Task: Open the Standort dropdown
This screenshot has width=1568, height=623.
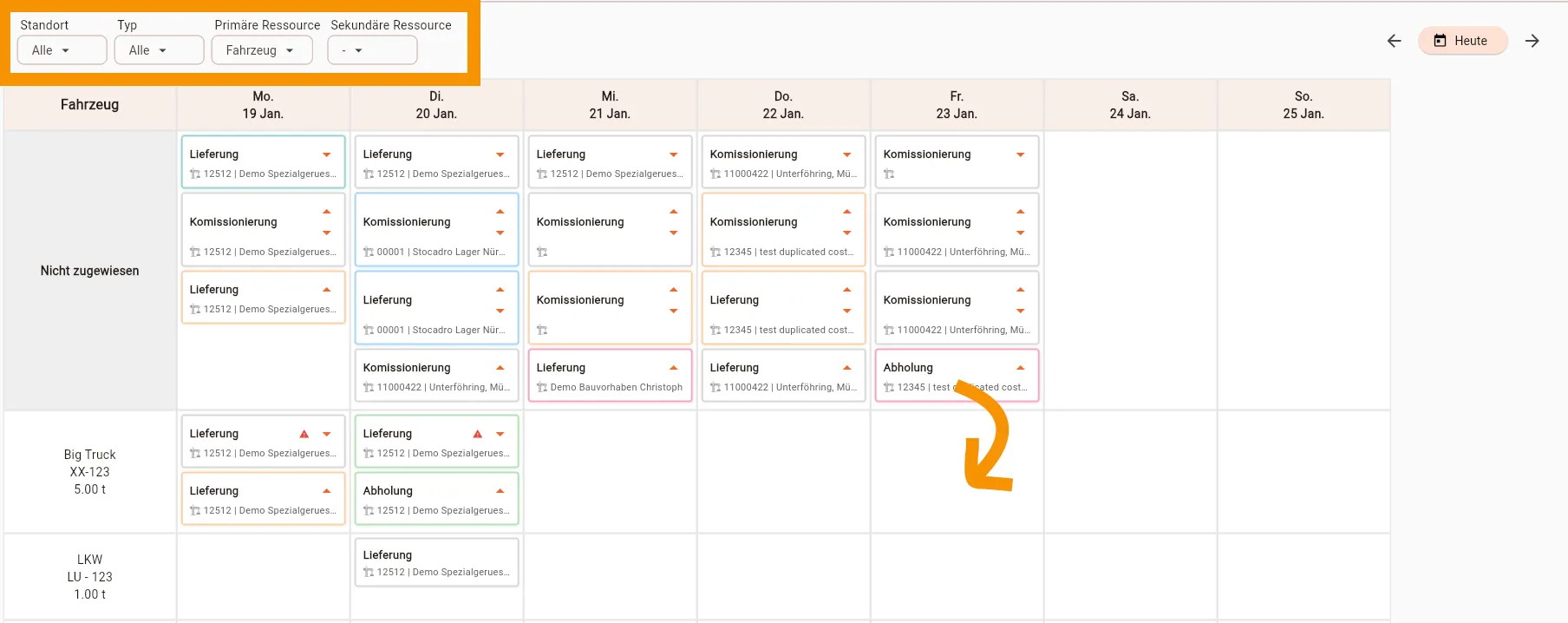Action: tap(62, 50)
